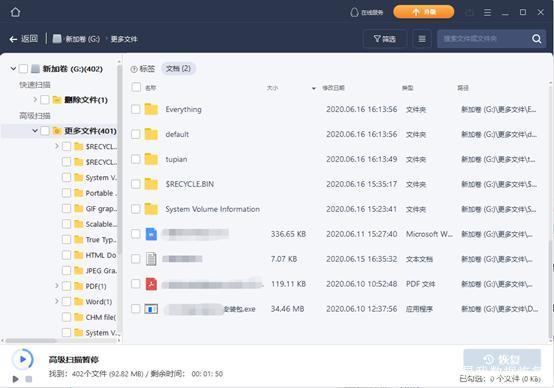Click the tupian folder icon
Image resolution: width=554 pixels, height=388 pixels.
point(151,159)
